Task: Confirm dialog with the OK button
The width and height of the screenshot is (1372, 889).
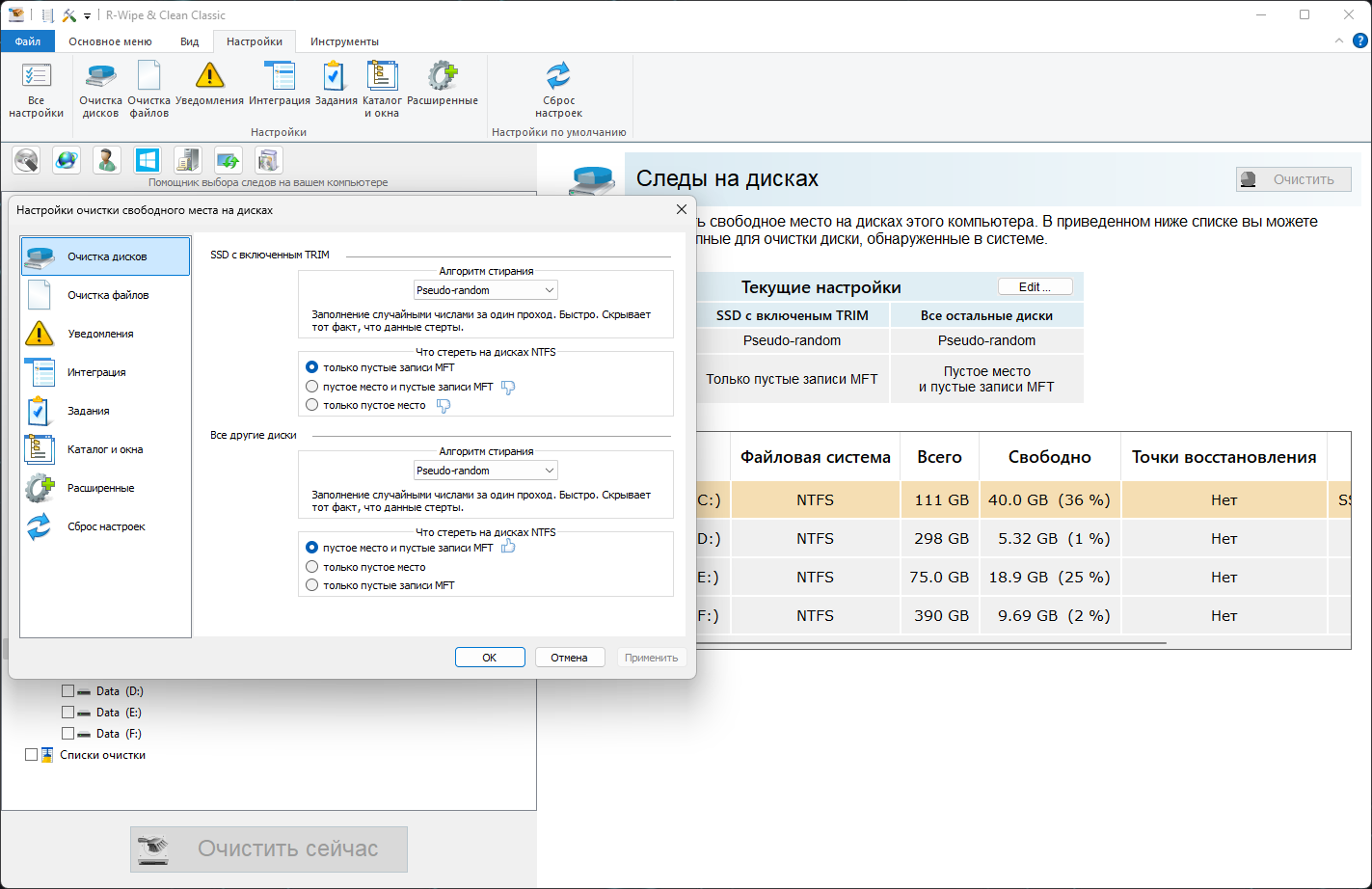Action: pyautogui.click(x=490, y=658)
